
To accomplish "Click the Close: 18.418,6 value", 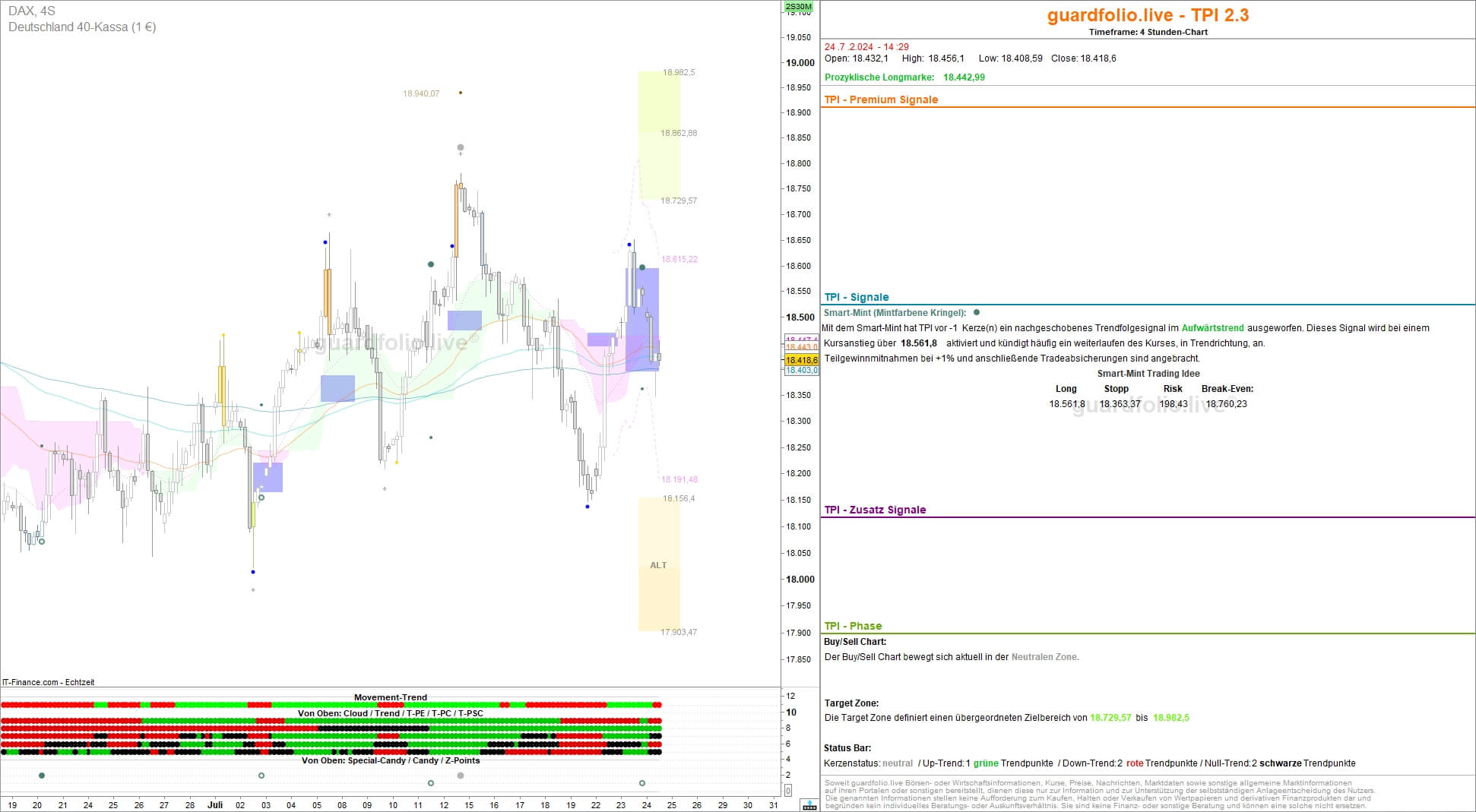I will click(1083, 58).
